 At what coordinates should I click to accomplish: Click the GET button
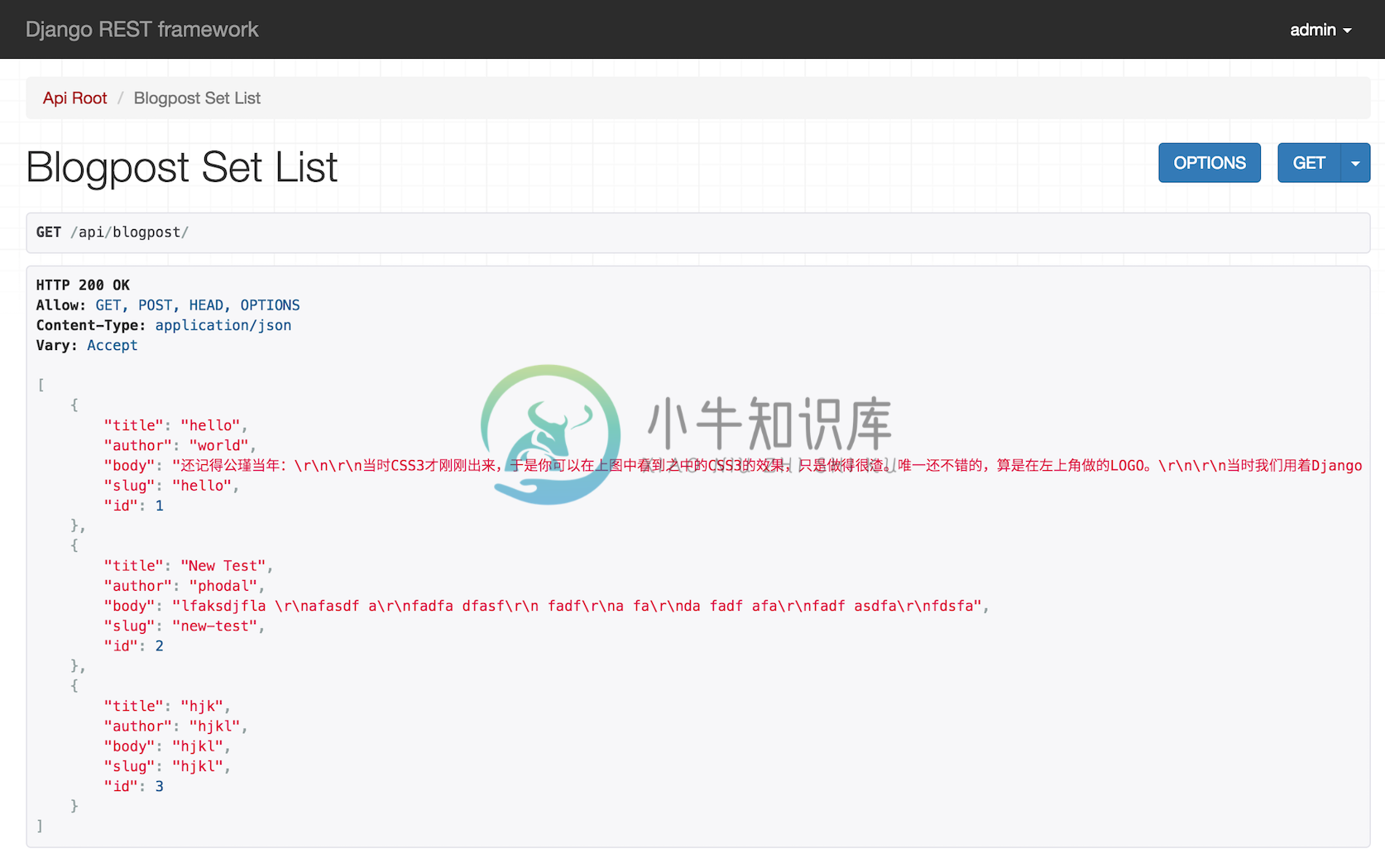click(1309, 163)
